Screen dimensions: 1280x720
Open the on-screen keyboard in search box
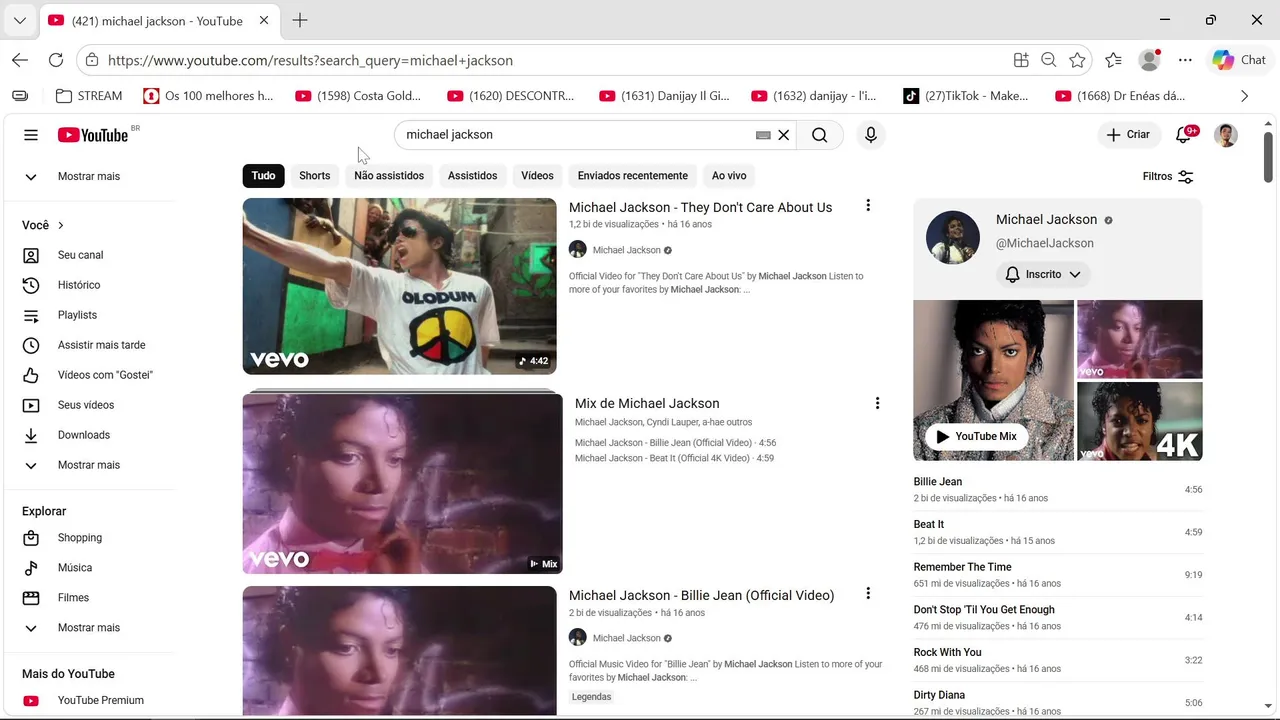763,135
